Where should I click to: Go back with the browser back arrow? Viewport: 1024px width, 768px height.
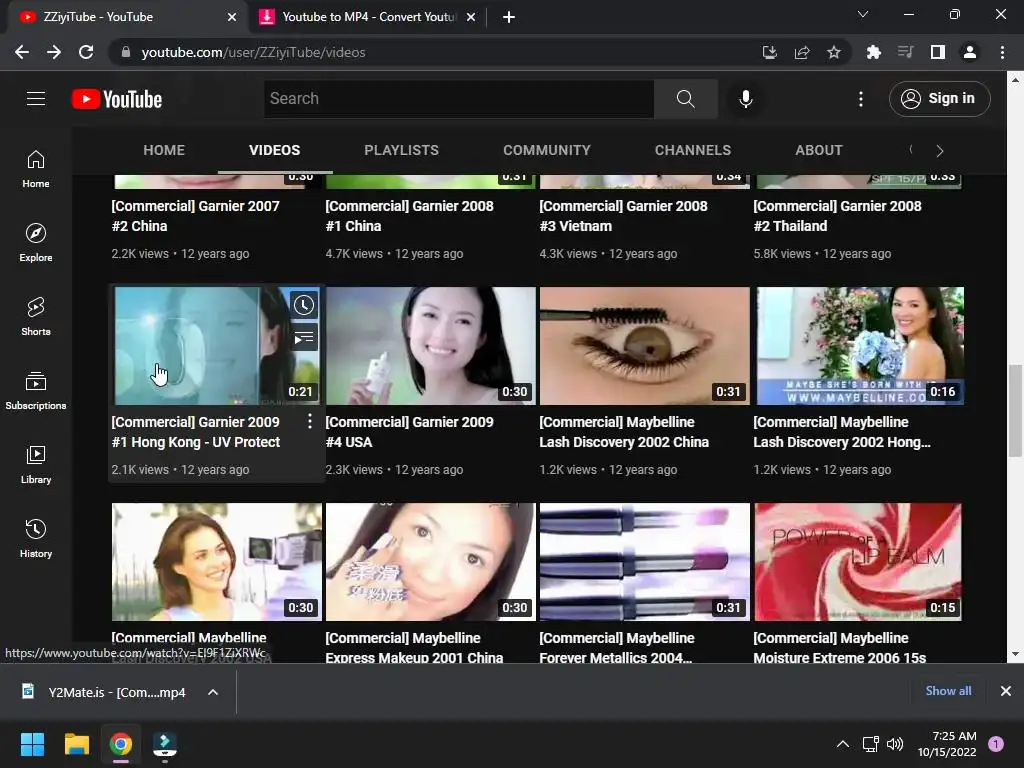click(22, 52)
